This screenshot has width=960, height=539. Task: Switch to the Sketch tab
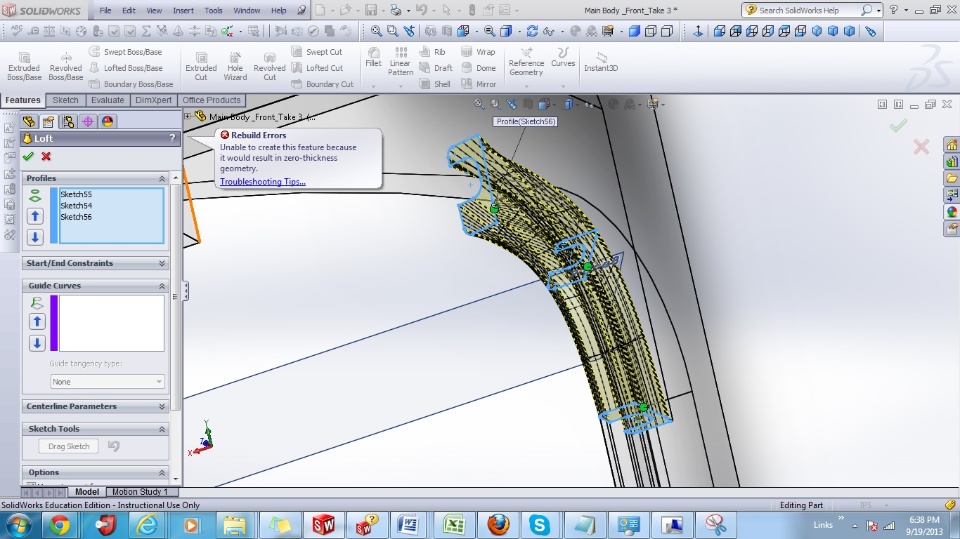pyautogui.click(x=66, y=100)
